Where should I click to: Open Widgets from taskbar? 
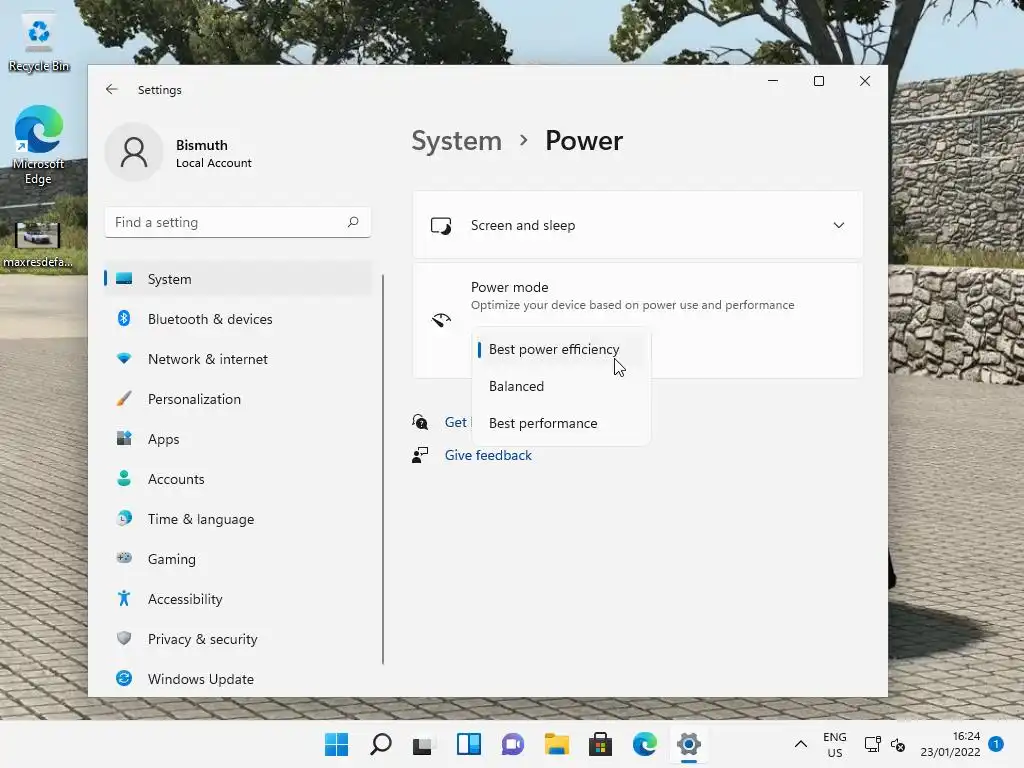(x=469, y=744)
